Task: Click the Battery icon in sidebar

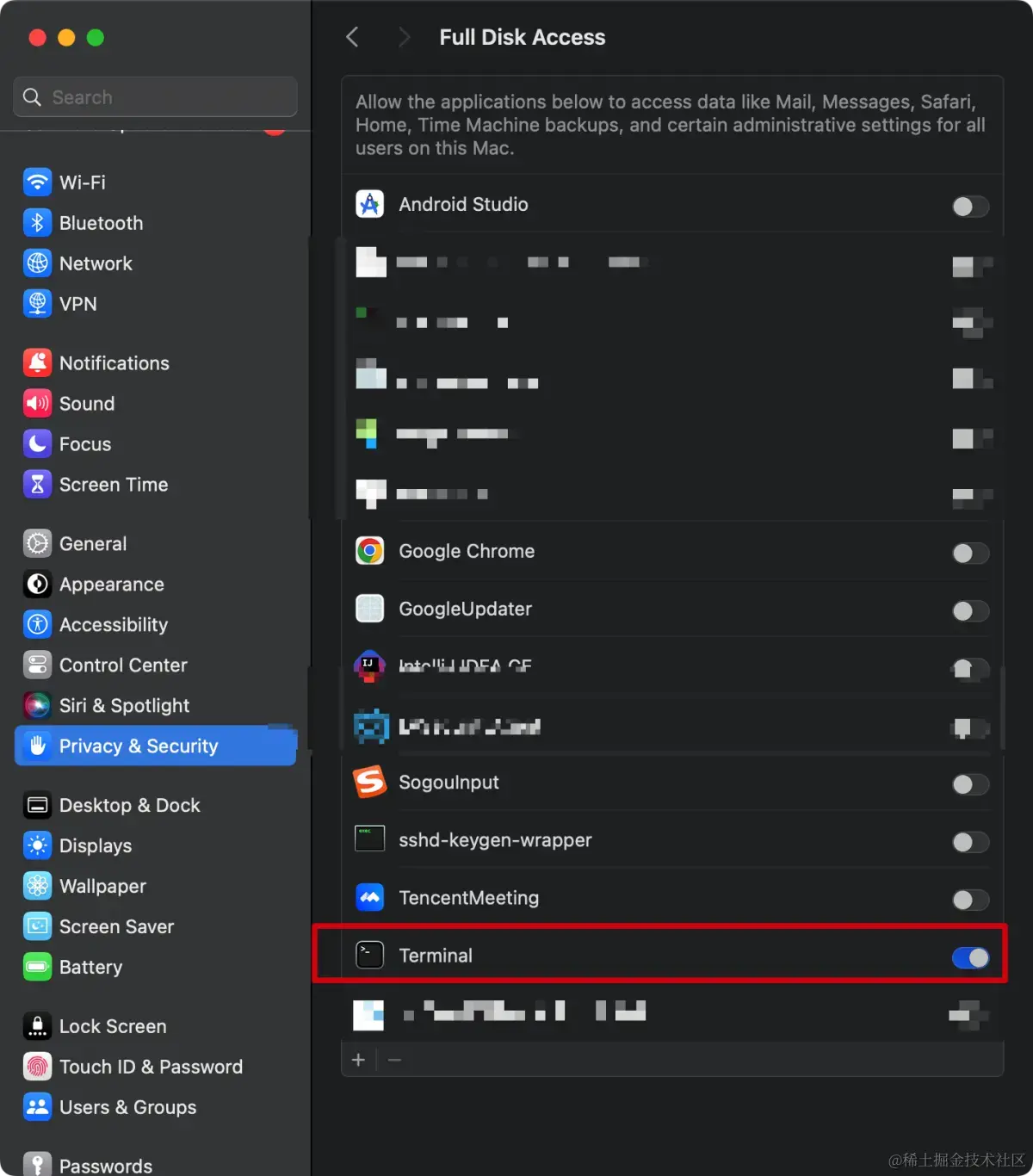Action: 37,968
